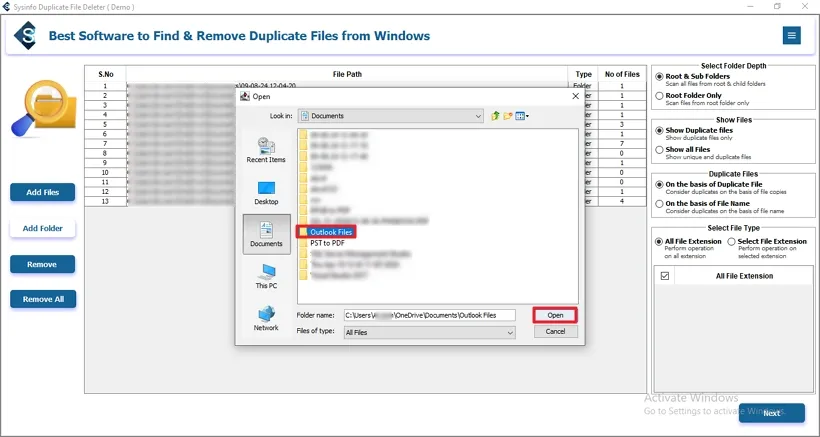820x437 pixels.
Task: Open the hamburger menu icon in header
Action: [791, 36]
